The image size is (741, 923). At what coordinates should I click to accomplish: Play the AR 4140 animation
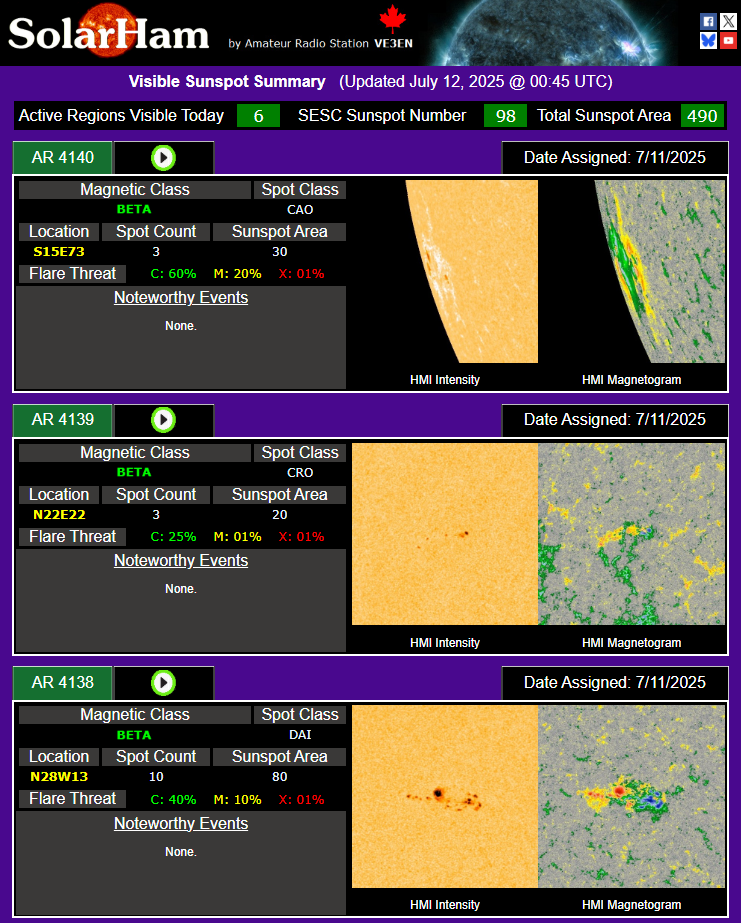pyautogui.click(x=163, y=158)
